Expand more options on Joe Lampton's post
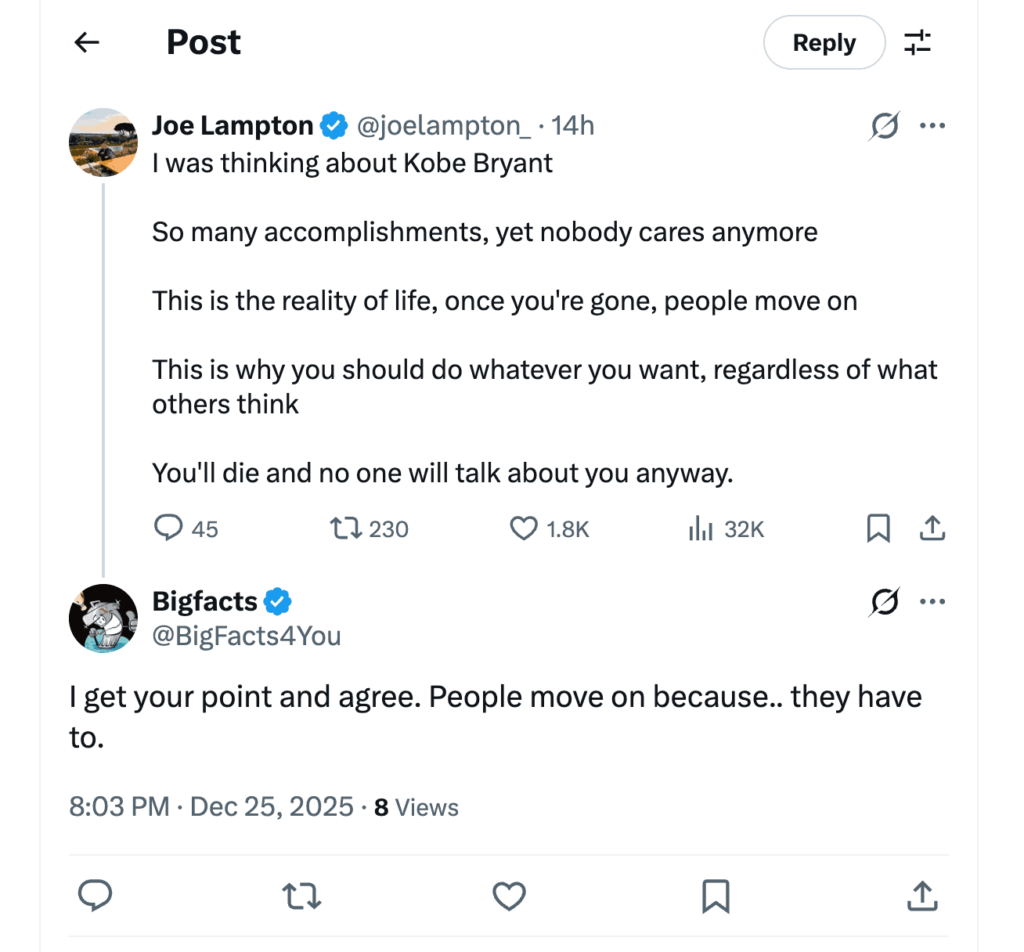This screenshot has width=1024, height=952. click(x=932, y=126)
